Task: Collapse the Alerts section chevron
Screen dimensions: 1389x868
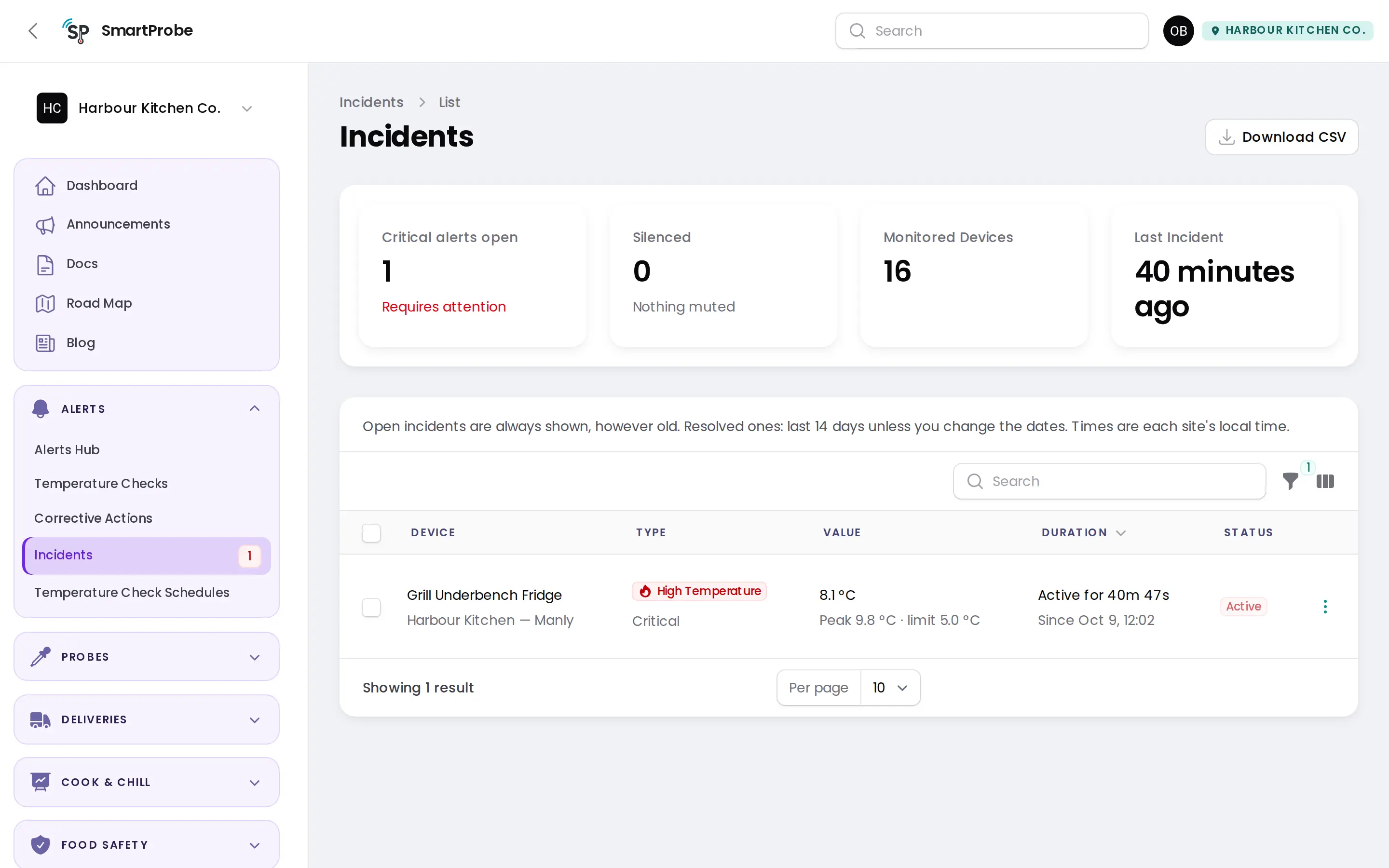Action: [x=255, y=408]
